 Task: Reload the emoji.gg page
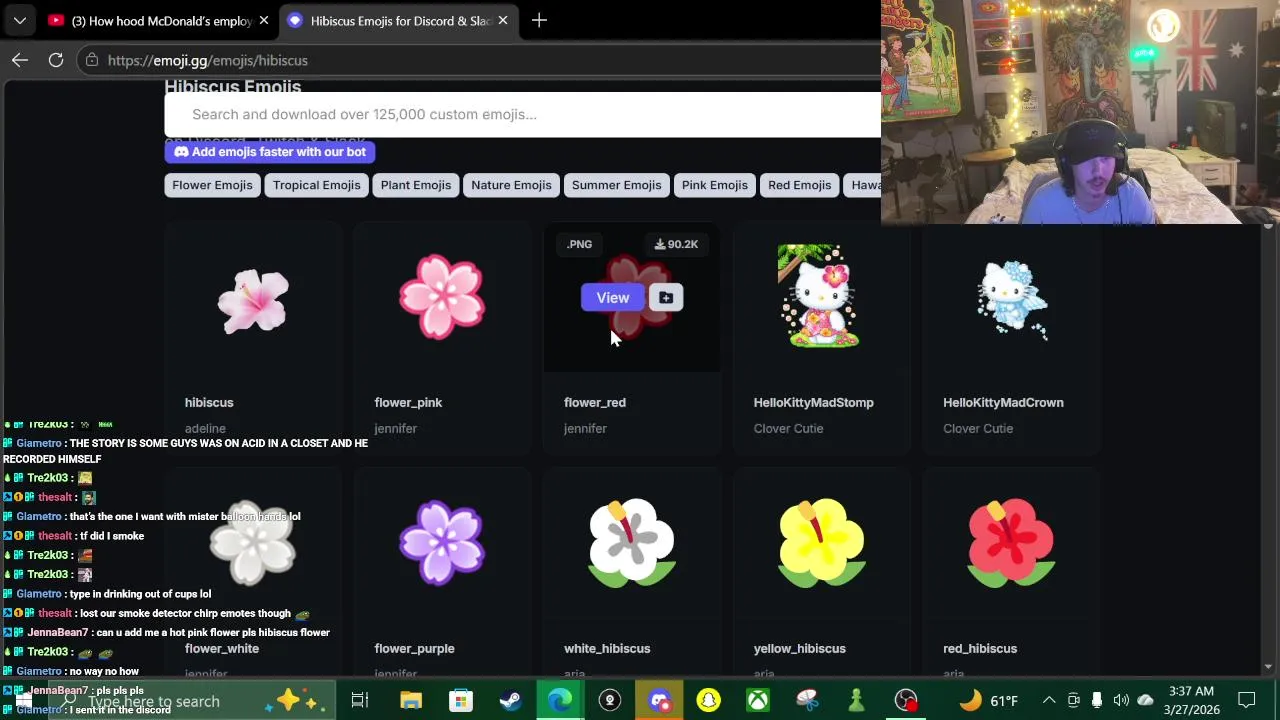tap(56, 60)
